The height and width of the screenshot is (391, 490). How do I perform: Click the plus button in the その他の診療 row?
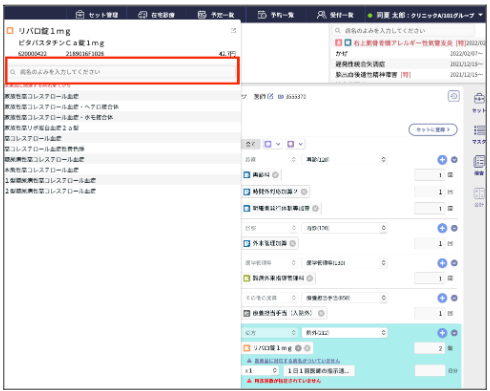[442, 298]
